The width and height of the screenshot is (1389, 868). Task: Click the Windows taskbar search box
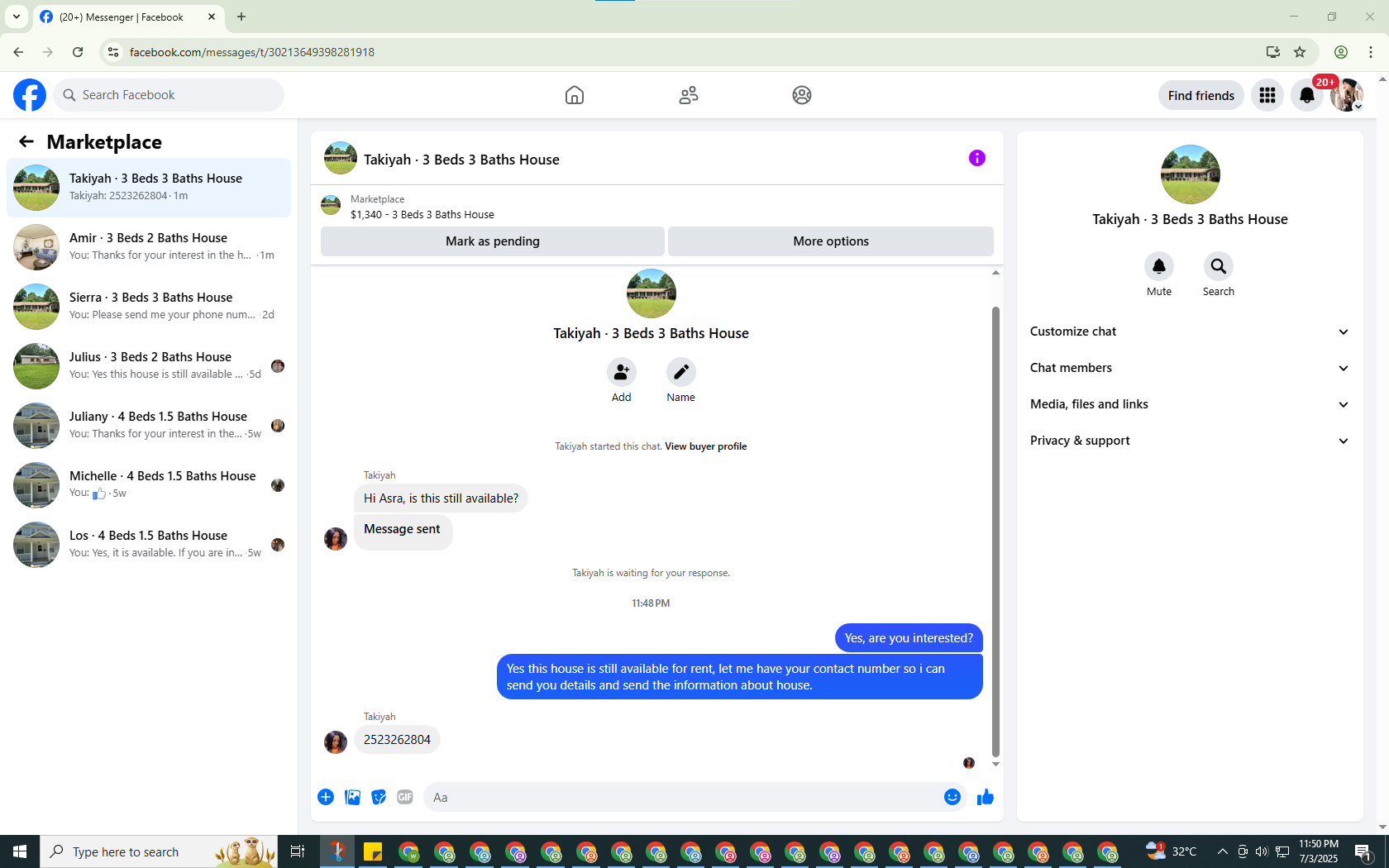pyautogui.click(x=159, y=851)
